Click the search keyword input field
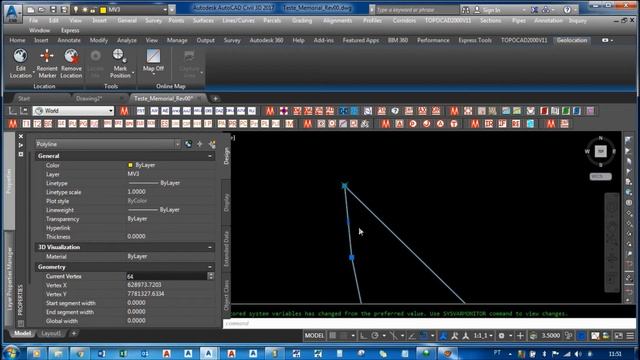The image size is (640, 360). [x=416, y=9]
